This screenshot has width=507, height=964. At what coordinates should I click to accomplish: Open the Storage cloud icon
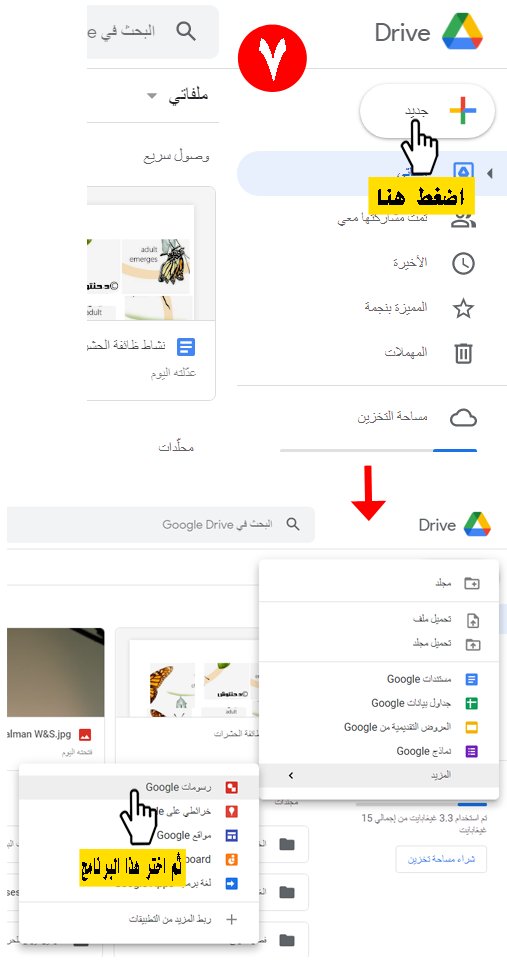[x=463, y=418]
